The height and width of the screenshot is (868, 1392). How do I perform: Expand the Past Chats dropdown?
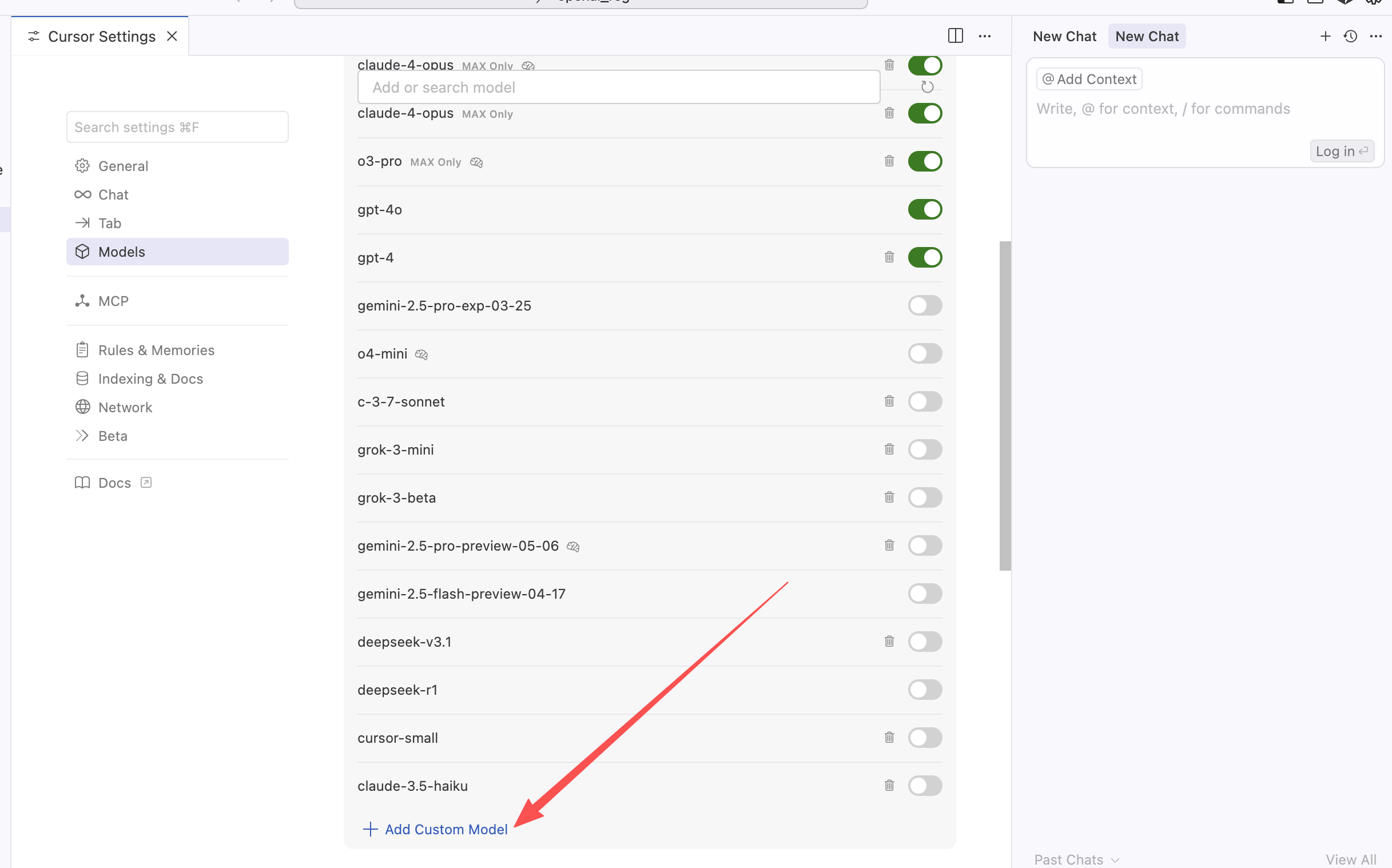pyautogui.click(x=1076, y=859)
